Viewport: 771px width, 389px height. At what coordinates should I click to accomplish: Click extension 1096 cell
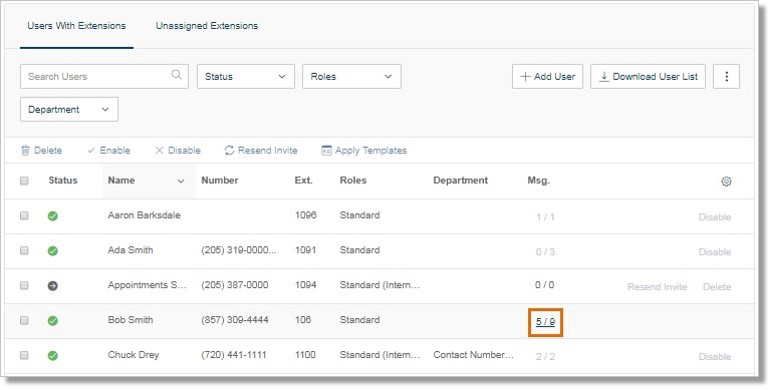(305, 215)
